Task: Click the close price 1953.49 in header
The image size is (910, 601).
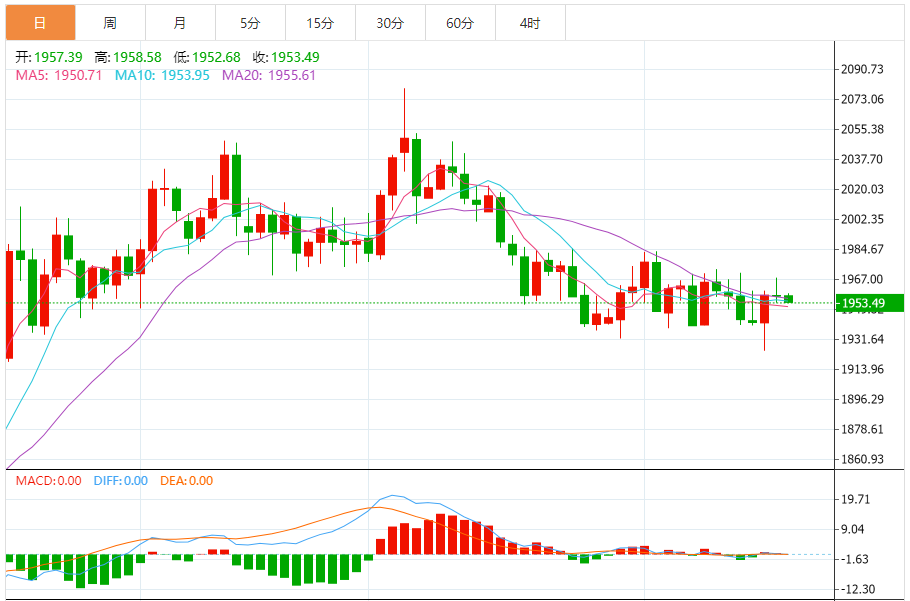Action: pyautogui.click(x=295, y=57)
